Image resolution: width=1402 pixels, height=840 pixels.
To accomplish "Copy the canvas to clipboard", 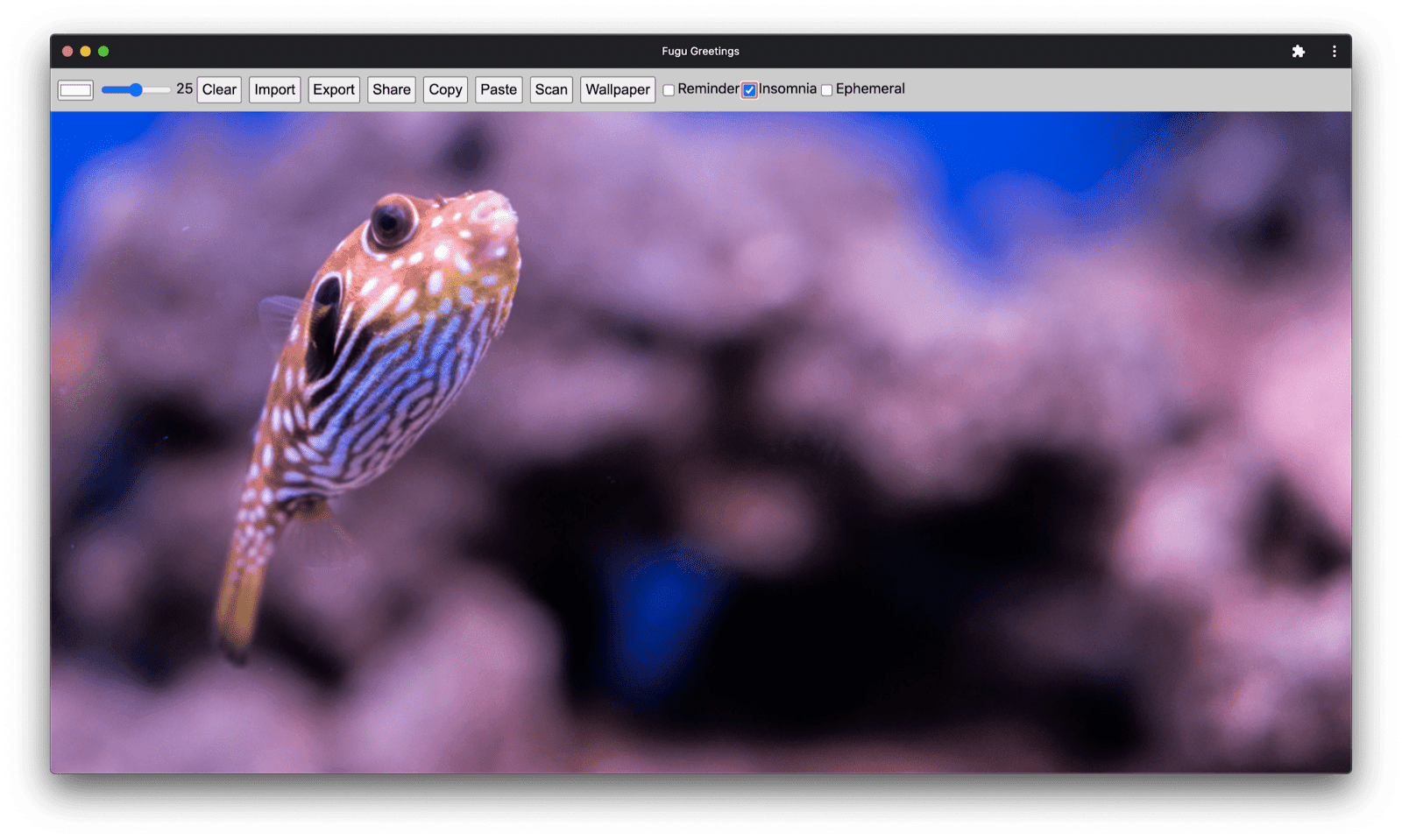I will 445,89.
